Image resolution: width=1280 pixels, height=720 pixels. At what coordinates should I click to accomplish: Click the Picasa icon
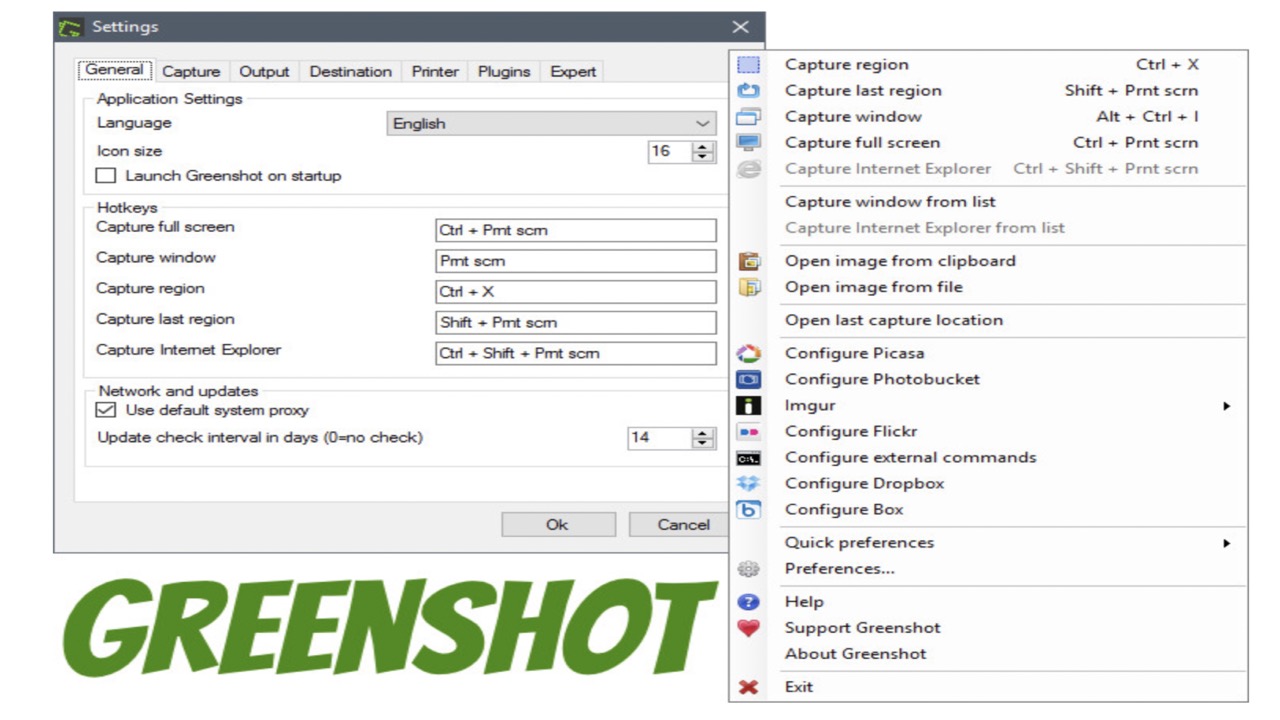(x=748, y=353)
